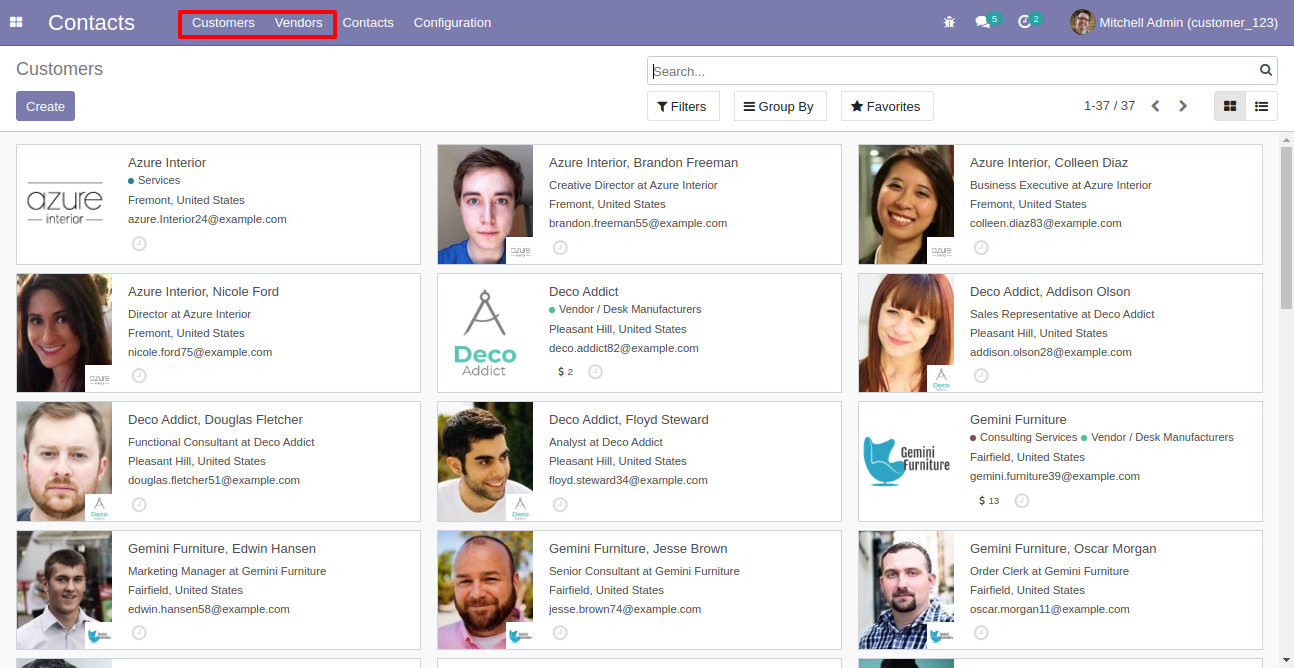The height and width of the screenshot is (668, 1294).
Task: Click activity clock on Jesse Brown card
Action: (560, 632)
